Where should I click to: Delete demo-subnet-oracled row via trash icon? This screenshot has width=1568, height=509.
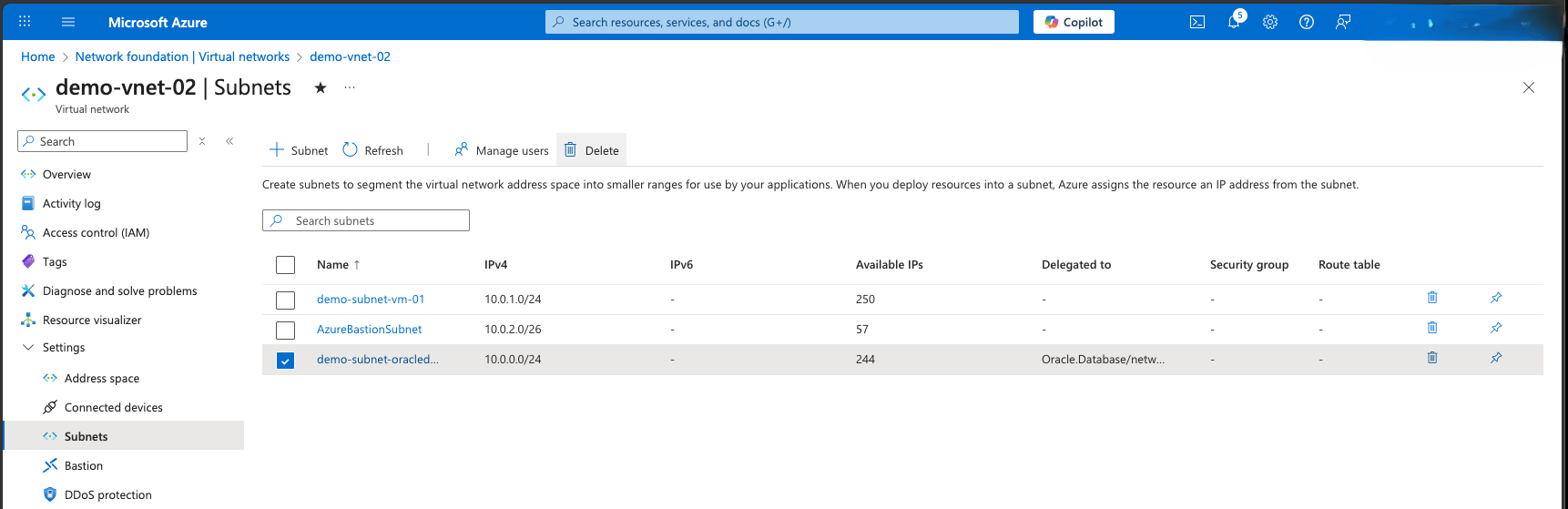1432,358
